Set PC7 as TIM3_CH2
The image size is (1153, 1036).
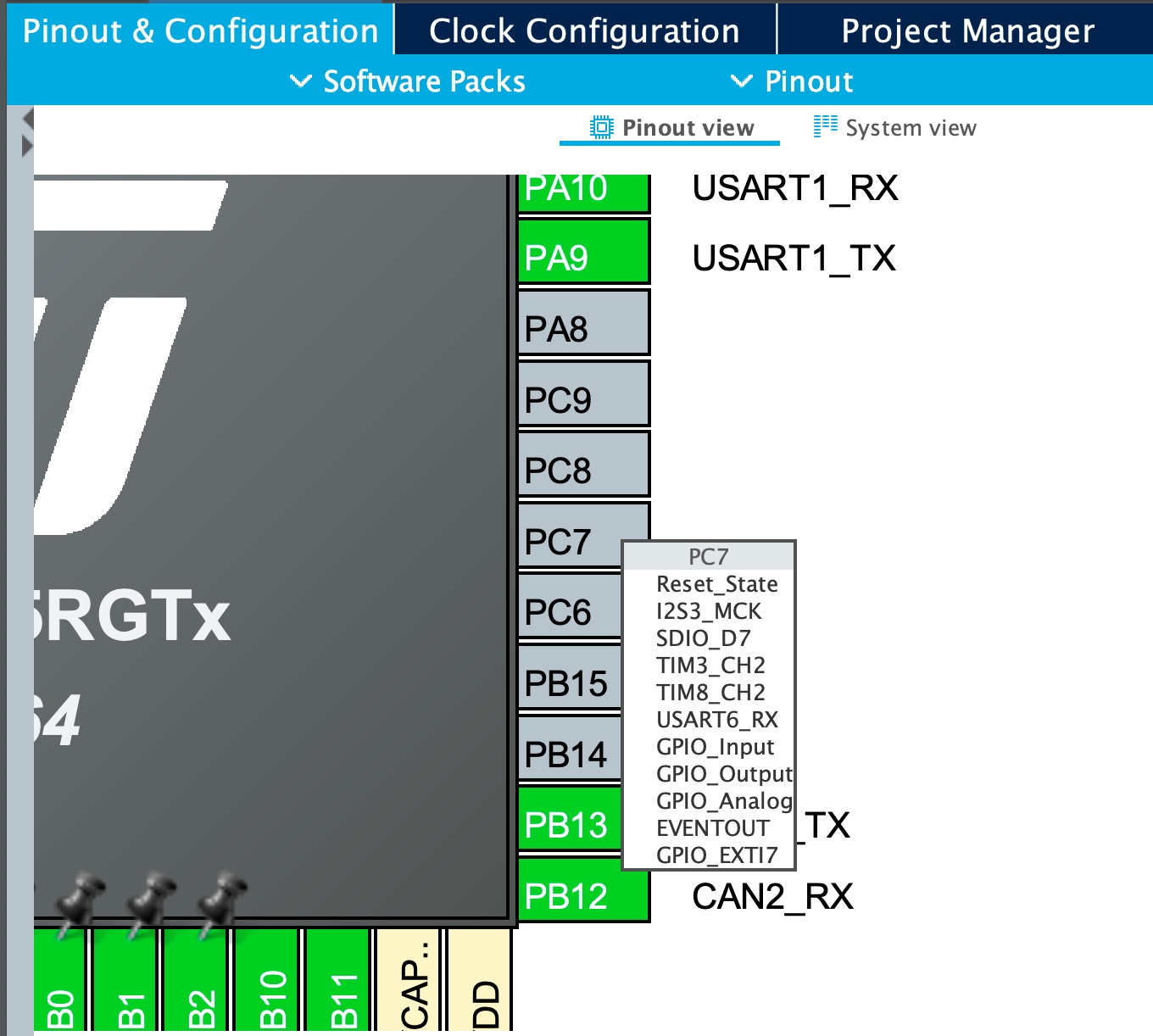coord(710,666)
